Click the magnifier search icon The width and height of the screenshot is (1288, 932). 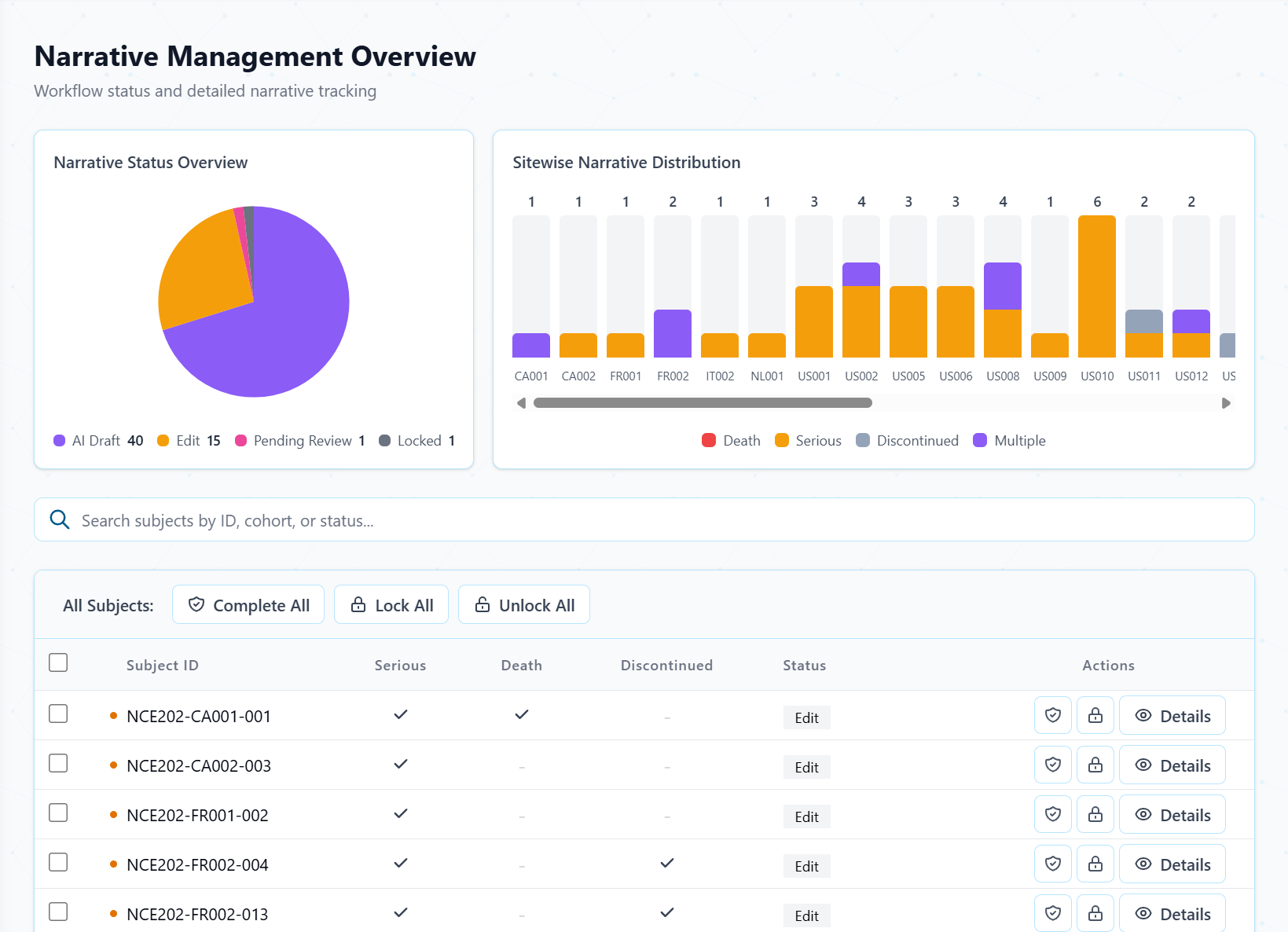pos(60,519)
